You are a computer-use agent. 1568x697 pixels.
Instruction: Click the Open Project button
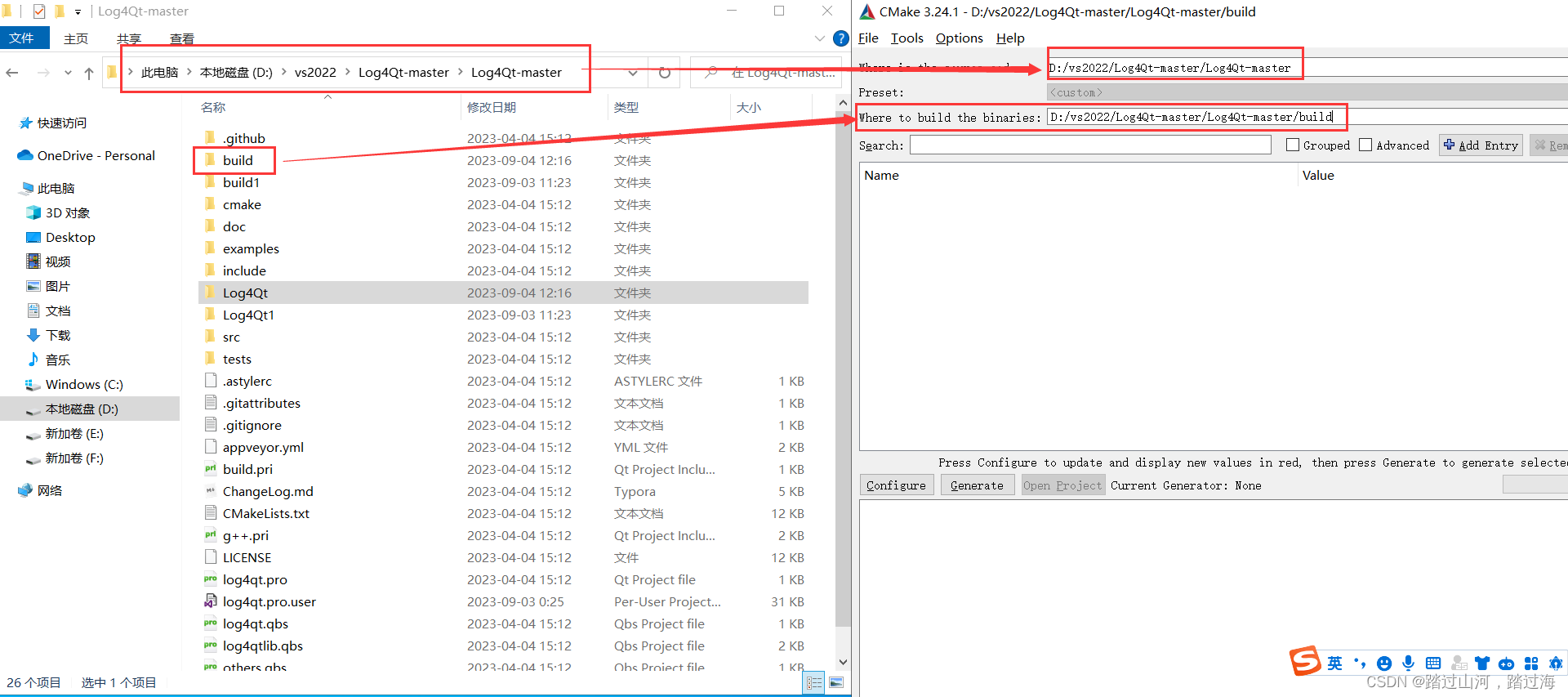pos(1062,485)
